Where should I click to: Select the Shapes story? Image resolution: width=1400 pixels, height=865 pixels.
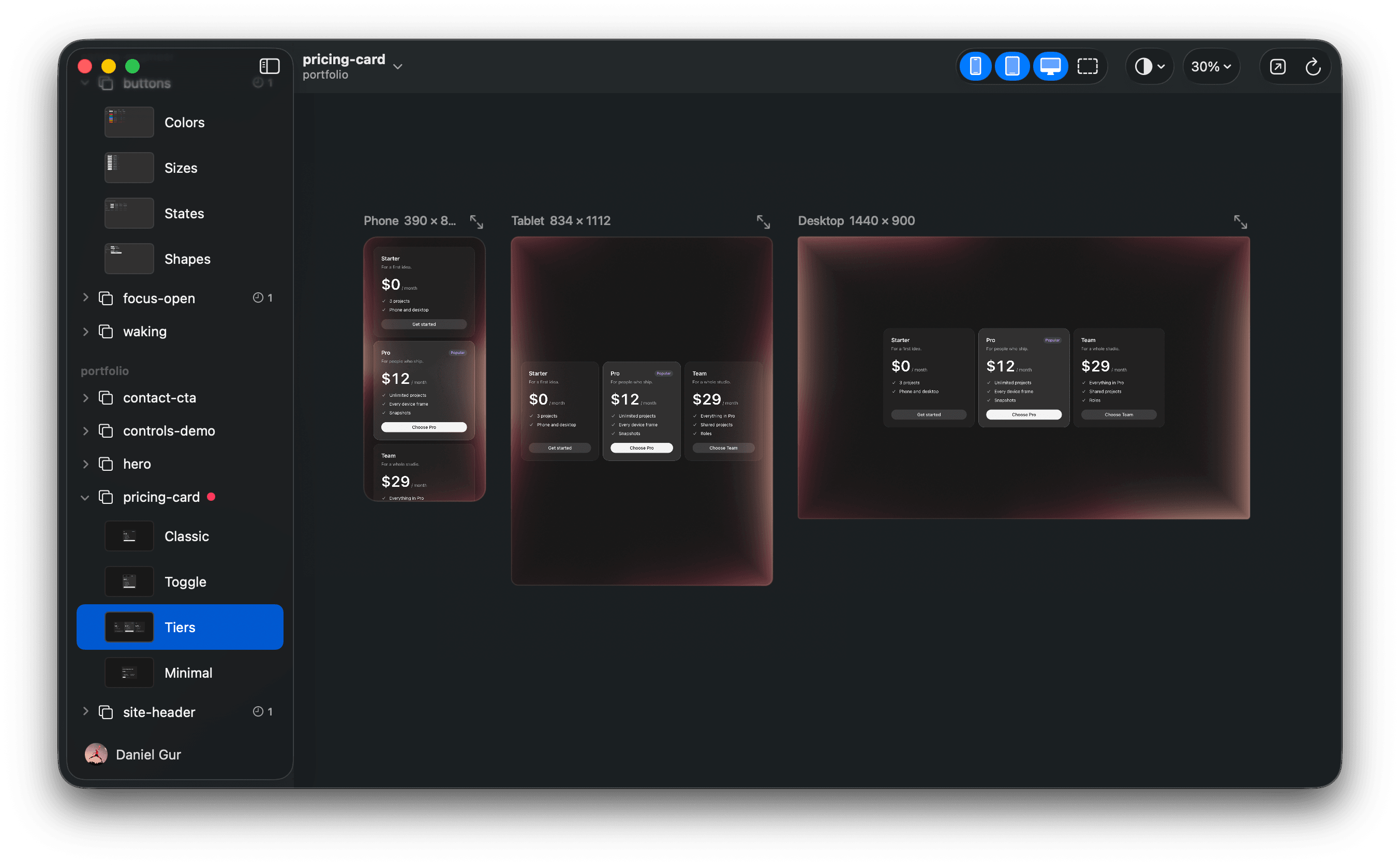[180, 259]
